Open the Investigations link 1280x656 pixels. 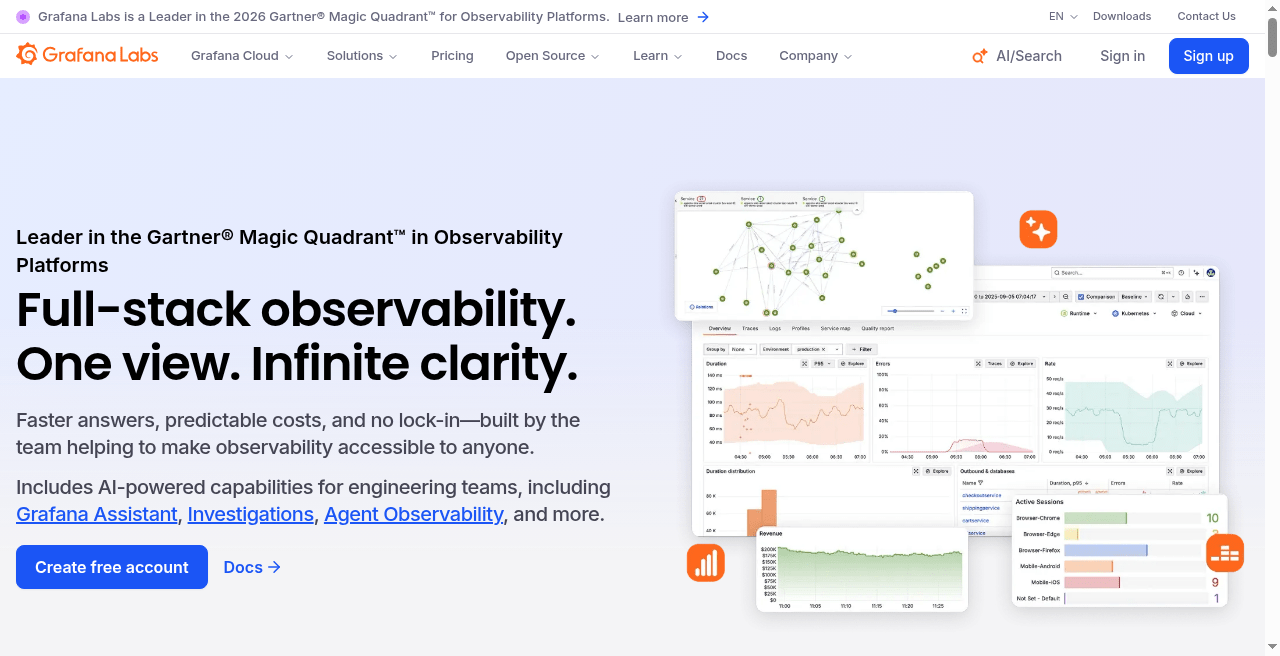tap(251, 514)
